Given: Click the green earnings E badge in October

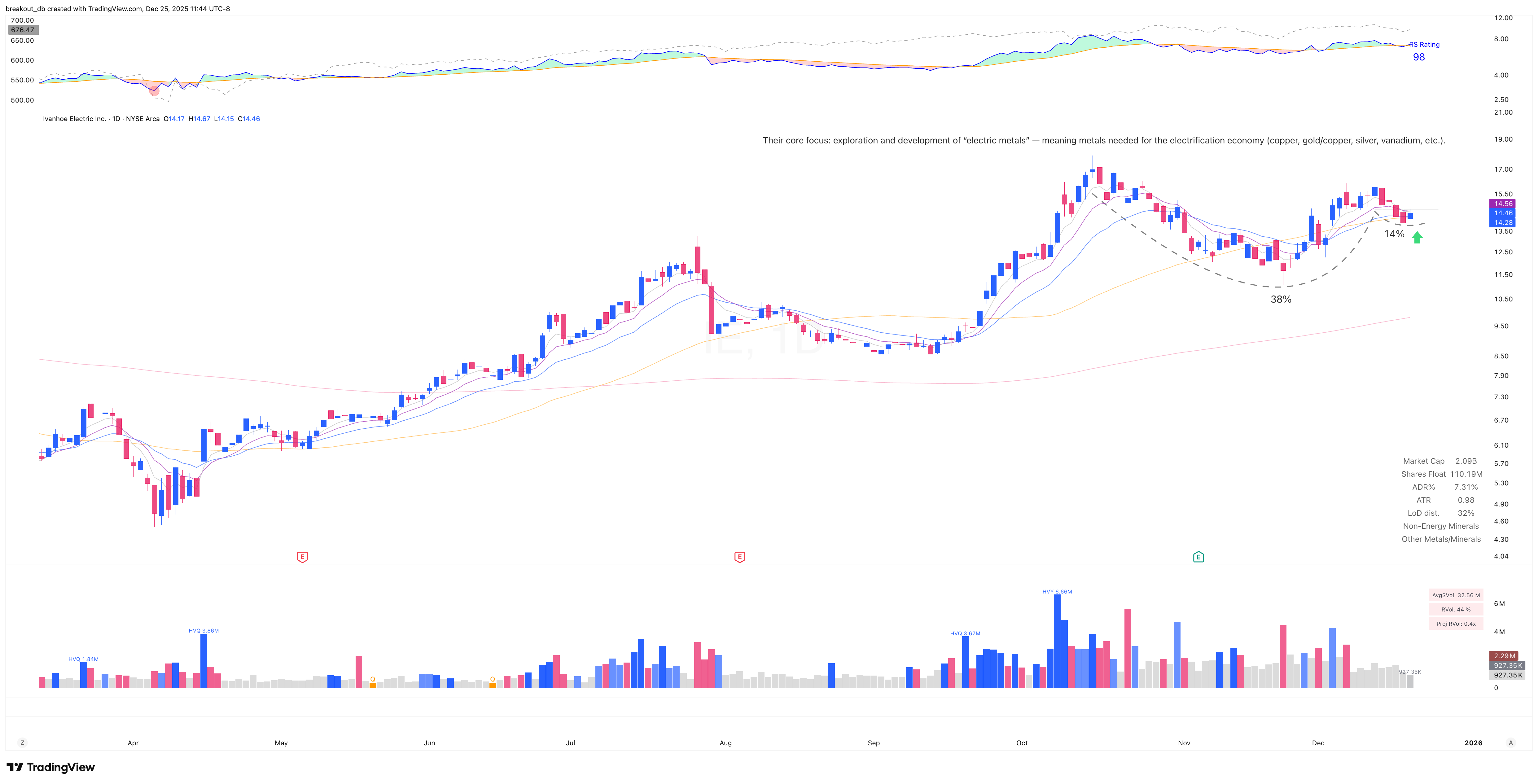Looking at the screenshot, I should point(1198,558).
